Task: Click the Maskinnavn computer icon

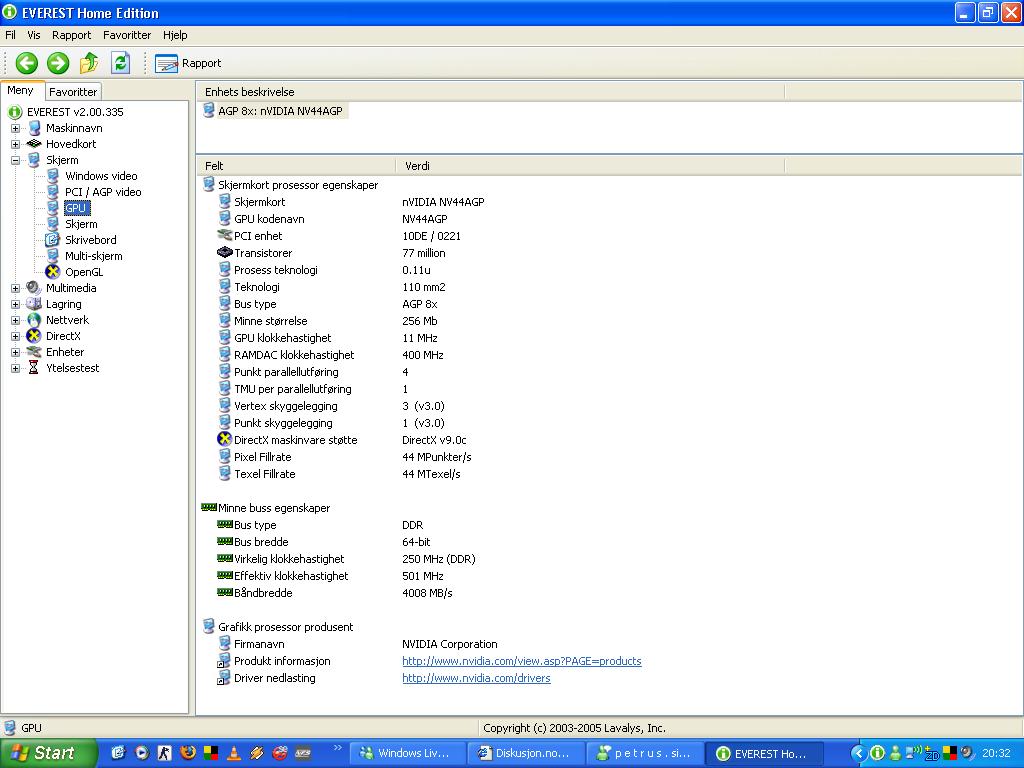Action: pyautogui.click(x=34, y=128)
